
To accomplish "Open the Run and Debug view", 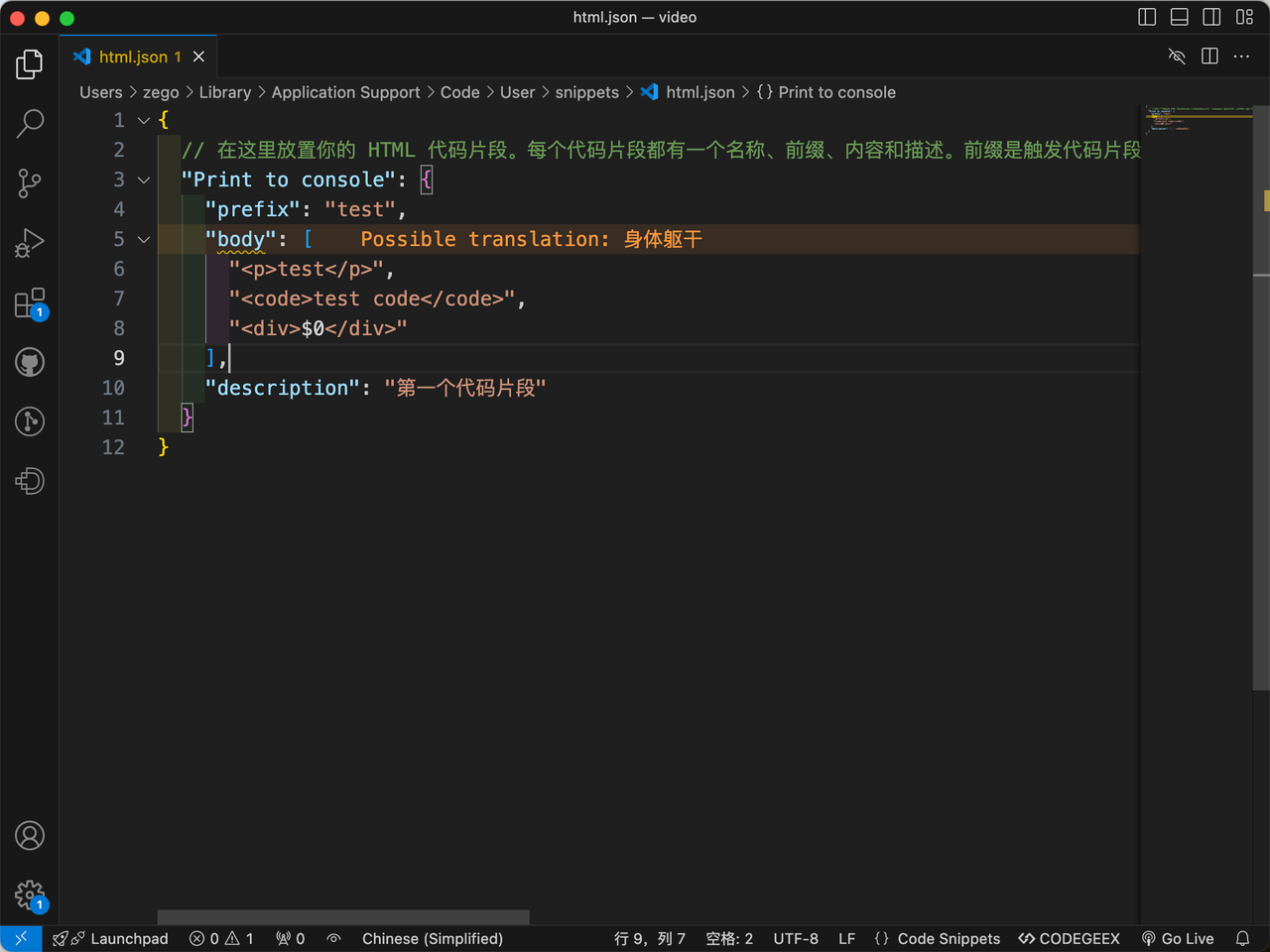I will tap(30, 243).
